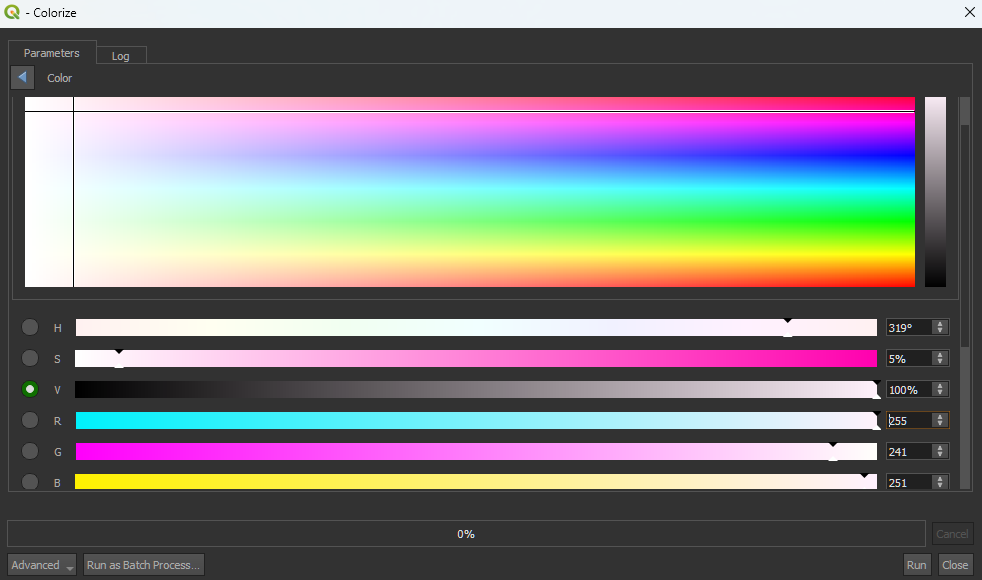The width and height of the screenshot is (982, 580).
Task: Select the V value radio button
Action: 30,389
